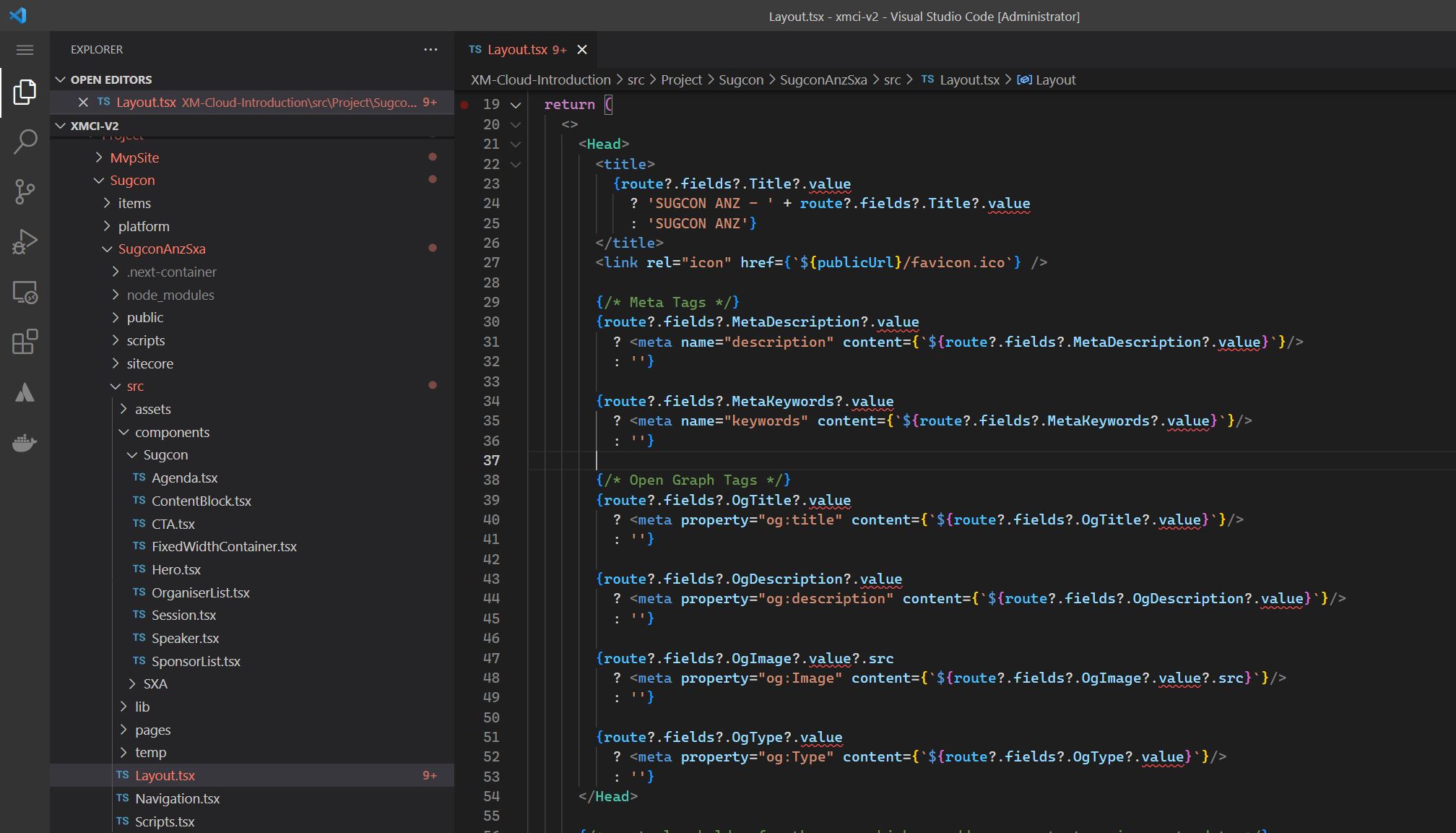The width and height of the screenshot is (1456, 833).
Task: Select Layout.tsx entry in Open Editors
Action: click(x=252, y=103)
